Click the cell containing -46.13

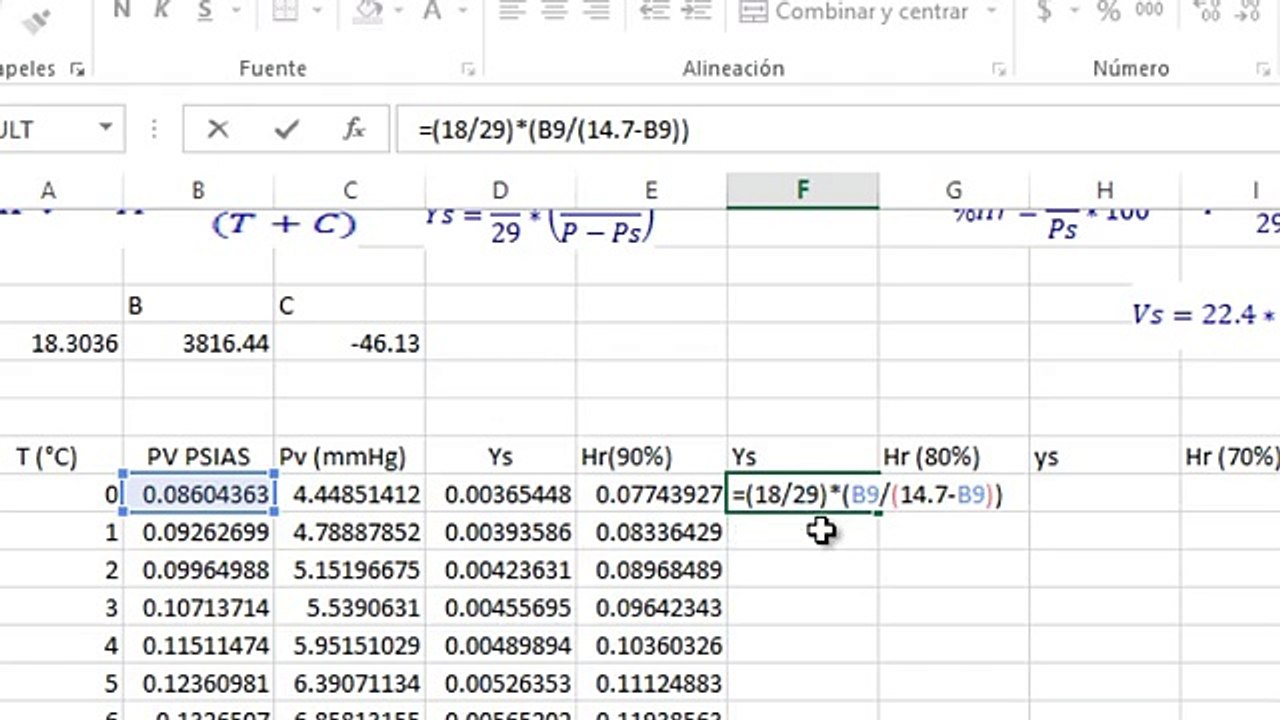(350, 344)
